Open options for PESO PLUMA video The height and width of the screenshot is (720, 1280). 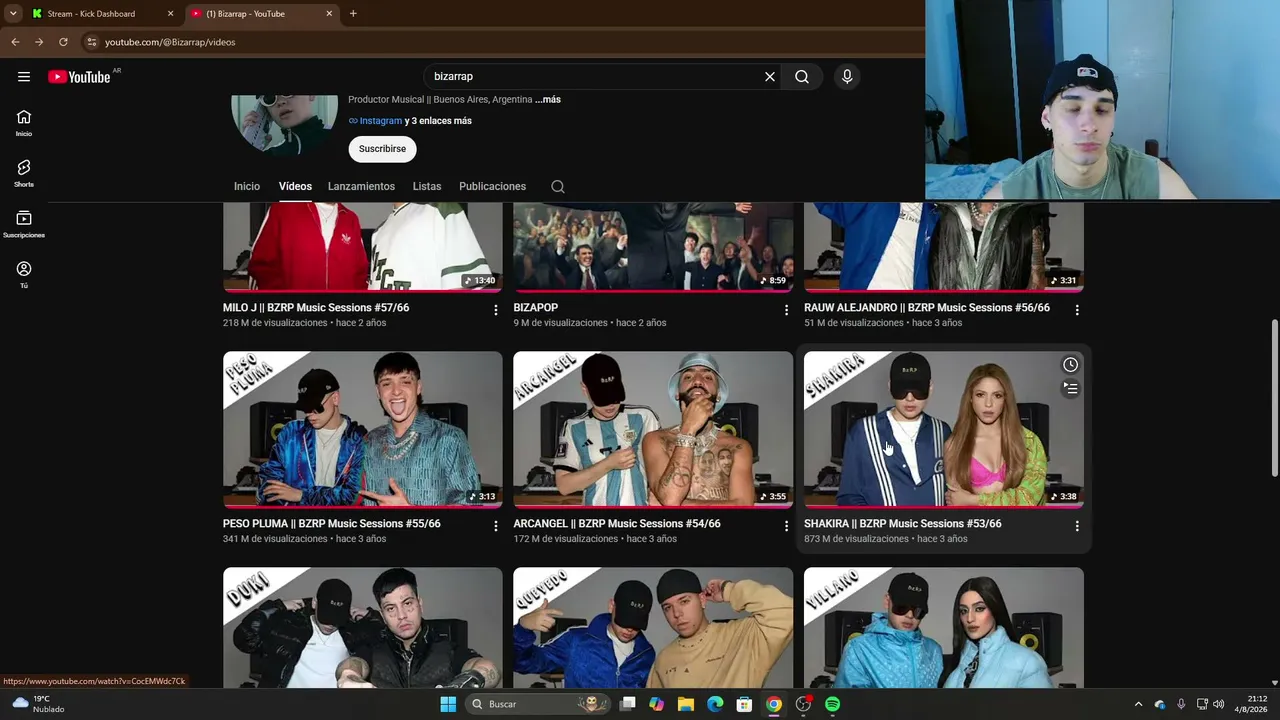click(495, 526)
